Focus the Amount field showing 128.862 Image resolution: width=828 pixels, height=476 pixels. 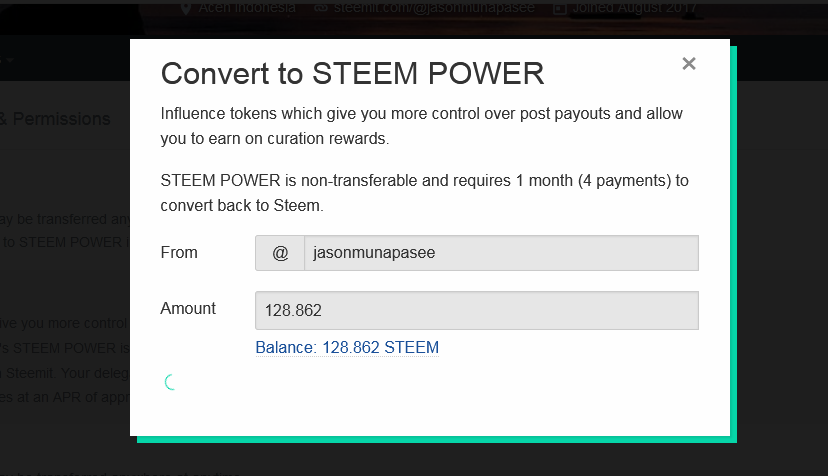click(x=477, y=311)
